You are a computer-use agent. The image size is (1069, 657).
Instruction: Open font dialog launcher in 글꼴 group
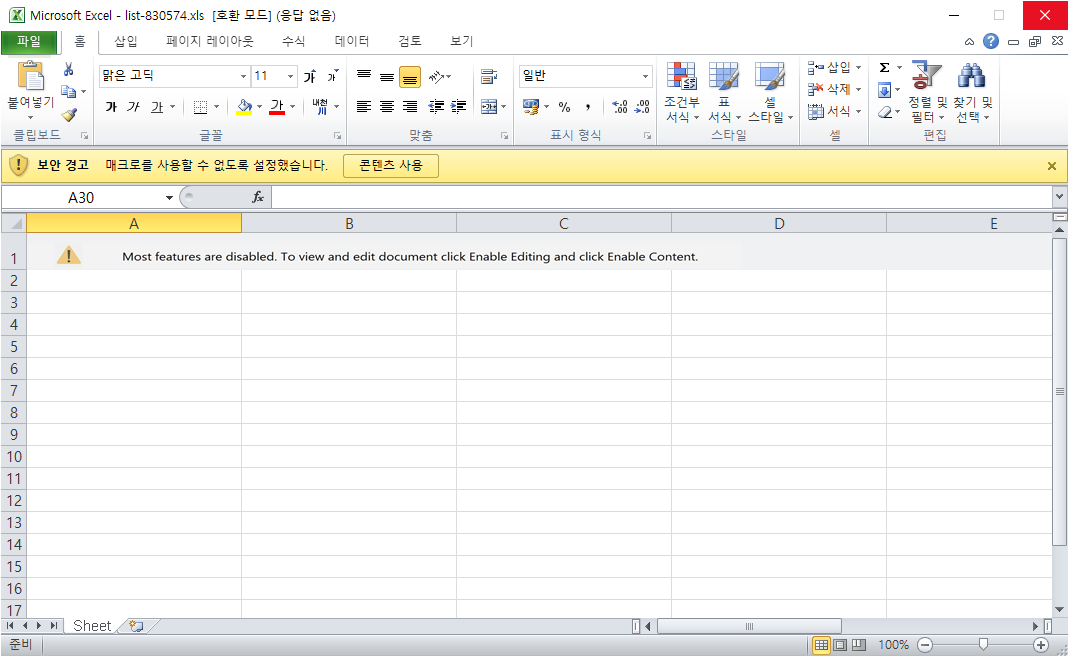click(x=337, y=136)
